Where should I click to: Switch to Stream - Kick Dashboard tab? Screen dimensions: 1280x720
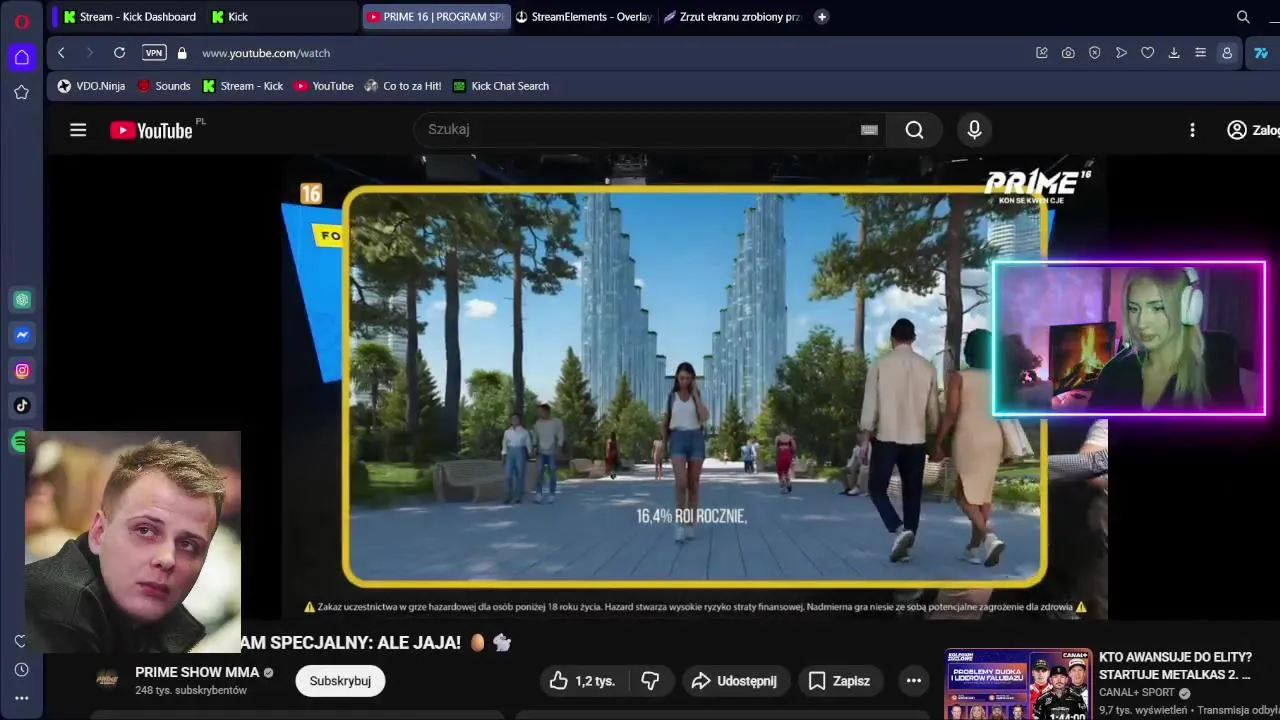click(x=129, y=17)
